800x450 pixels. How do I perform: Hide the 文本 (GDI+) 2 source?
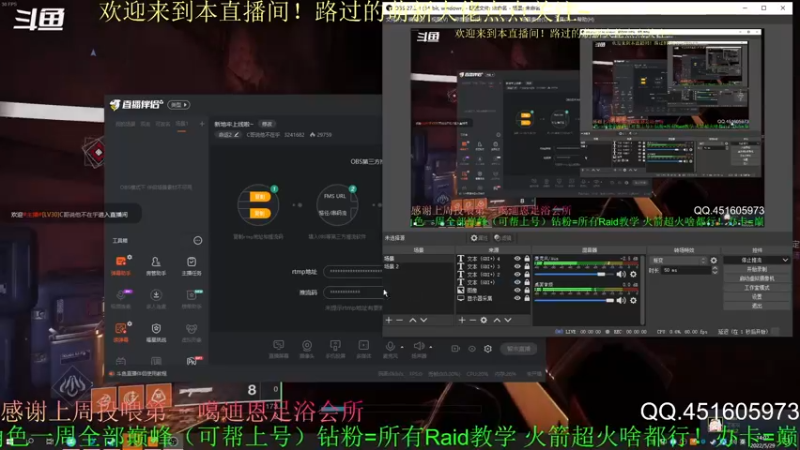(517, 274)
